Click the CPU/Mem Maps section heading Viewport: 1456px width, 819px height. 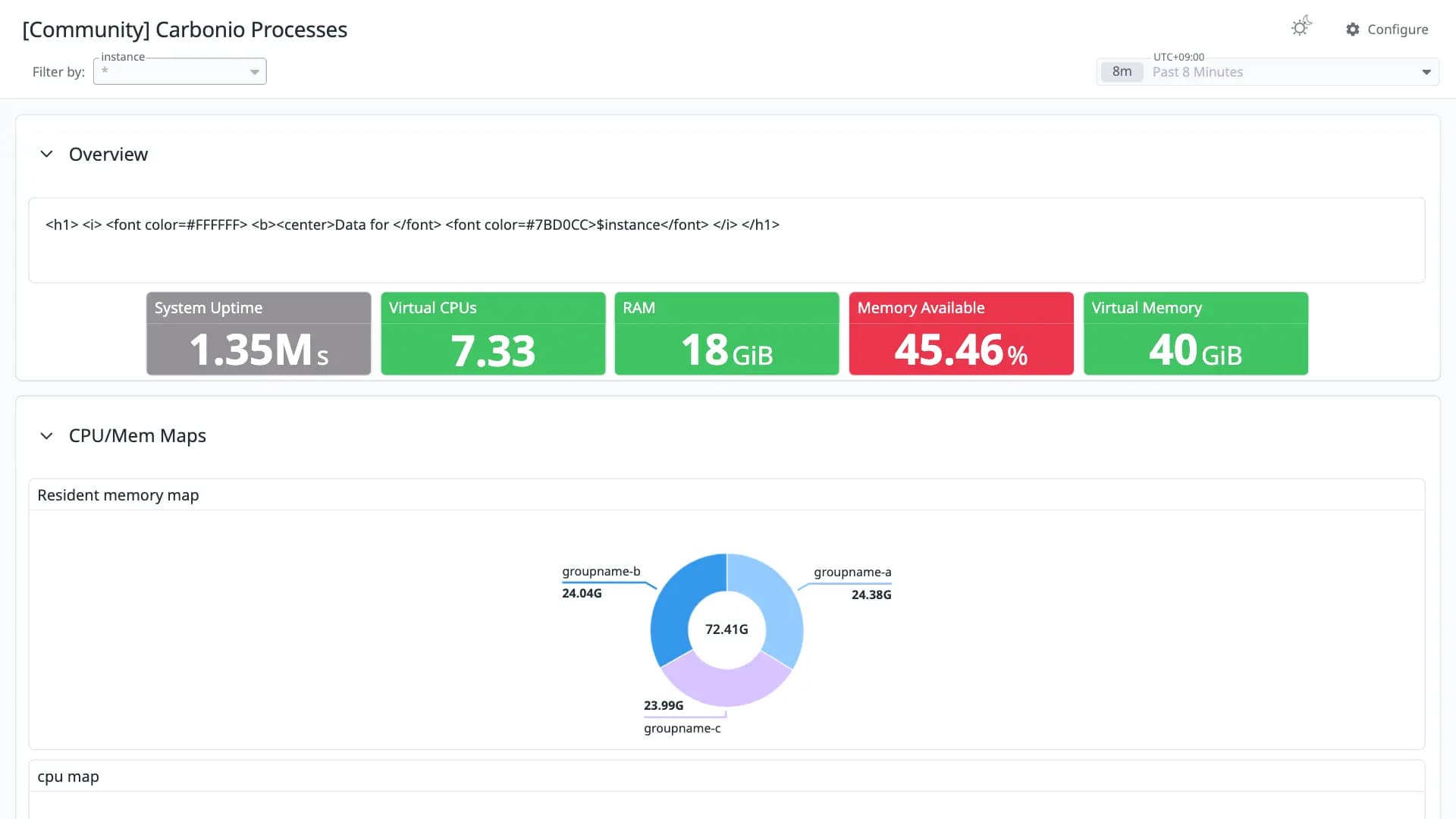click(137, 436)
